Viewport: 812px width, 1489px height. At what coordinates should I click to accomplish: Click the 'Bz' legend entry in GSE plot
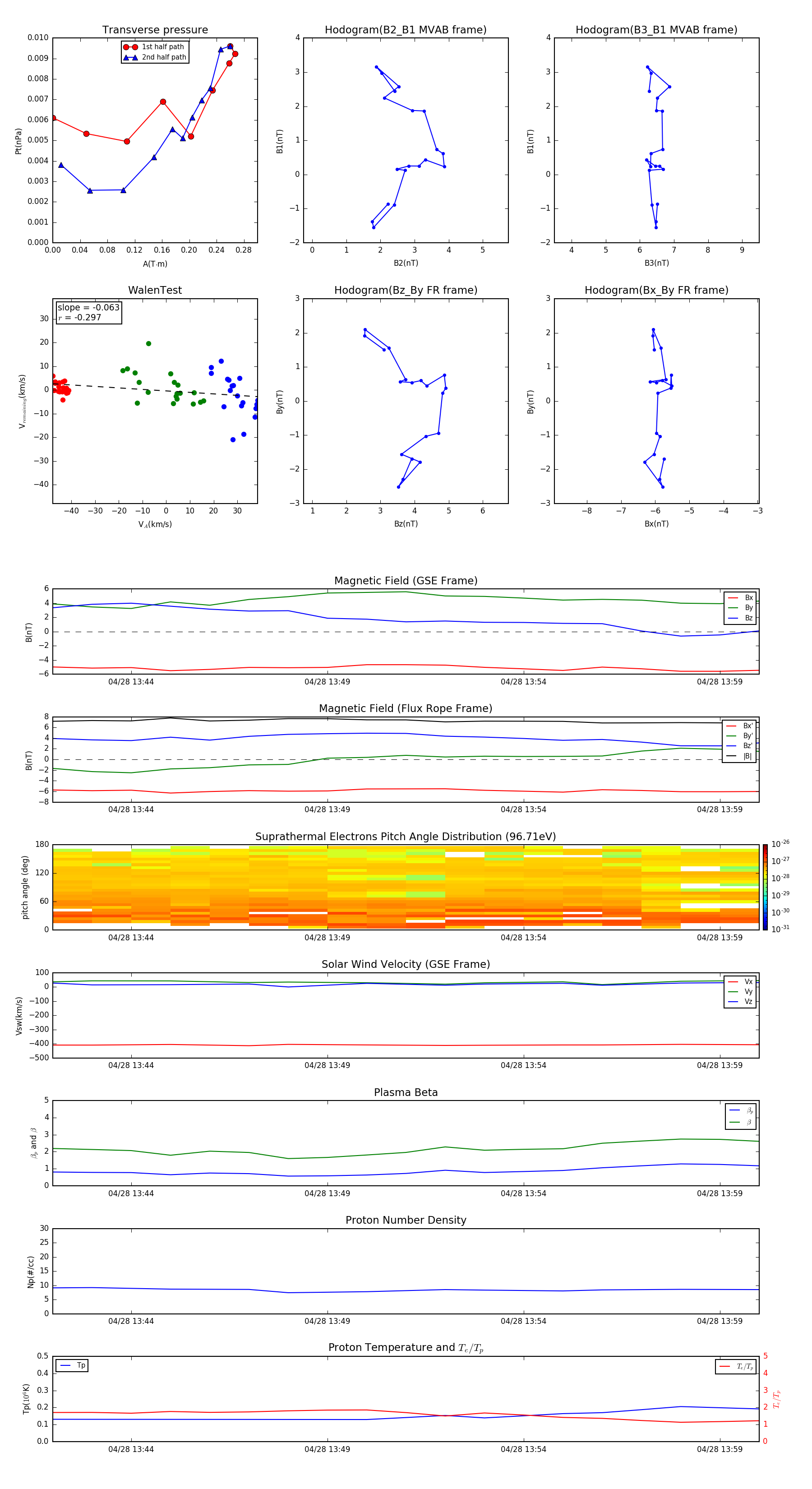coord(741,618)
